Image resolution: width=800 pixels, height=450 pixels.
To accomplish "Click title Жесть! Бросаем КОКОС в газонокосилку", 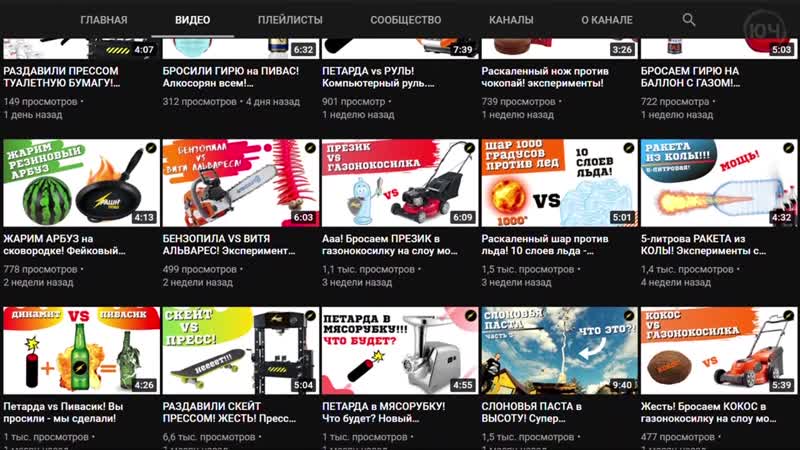I will [709, 412].
